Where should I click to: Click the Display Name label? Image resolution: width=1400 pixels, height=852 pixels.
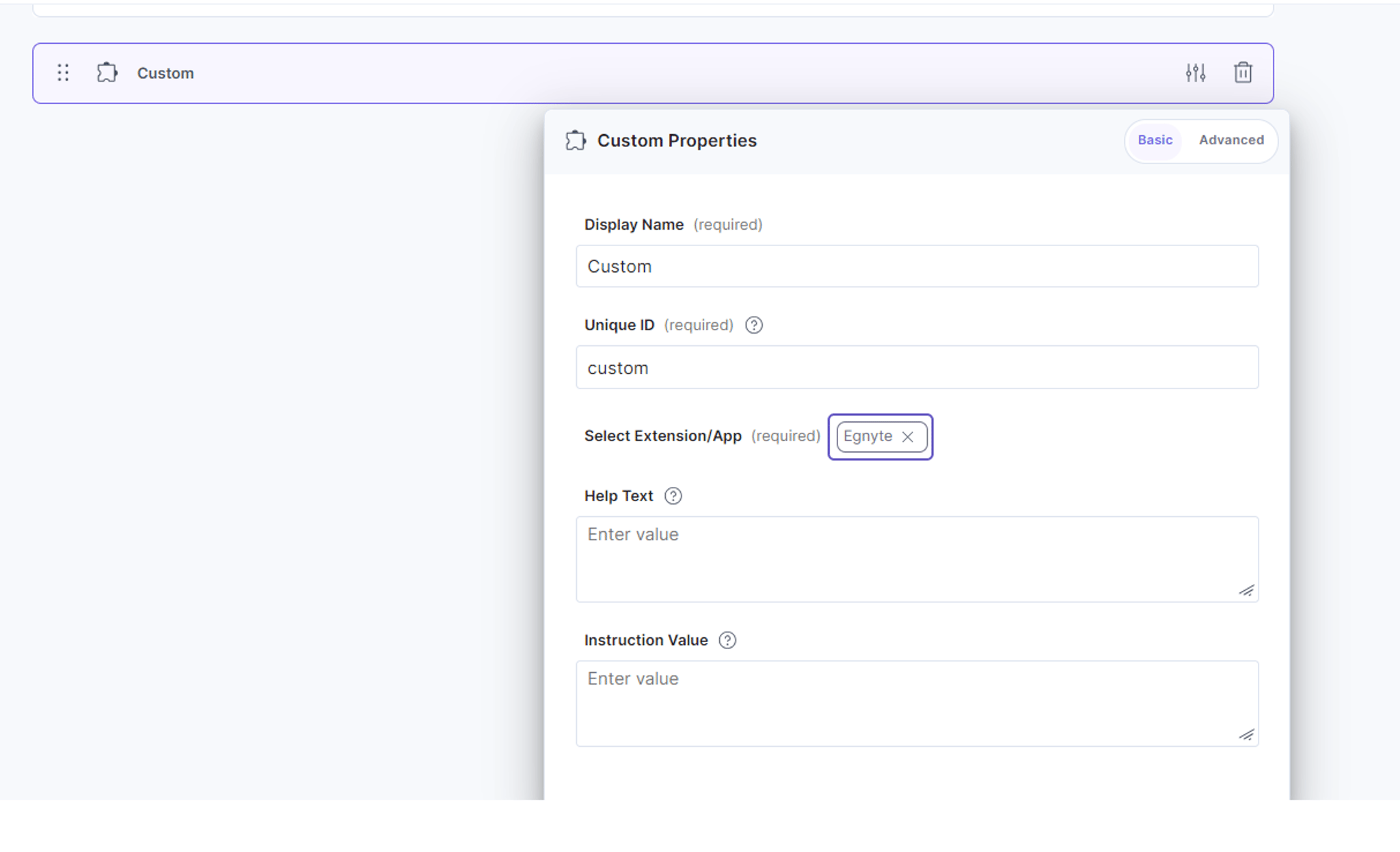(634, 224)
